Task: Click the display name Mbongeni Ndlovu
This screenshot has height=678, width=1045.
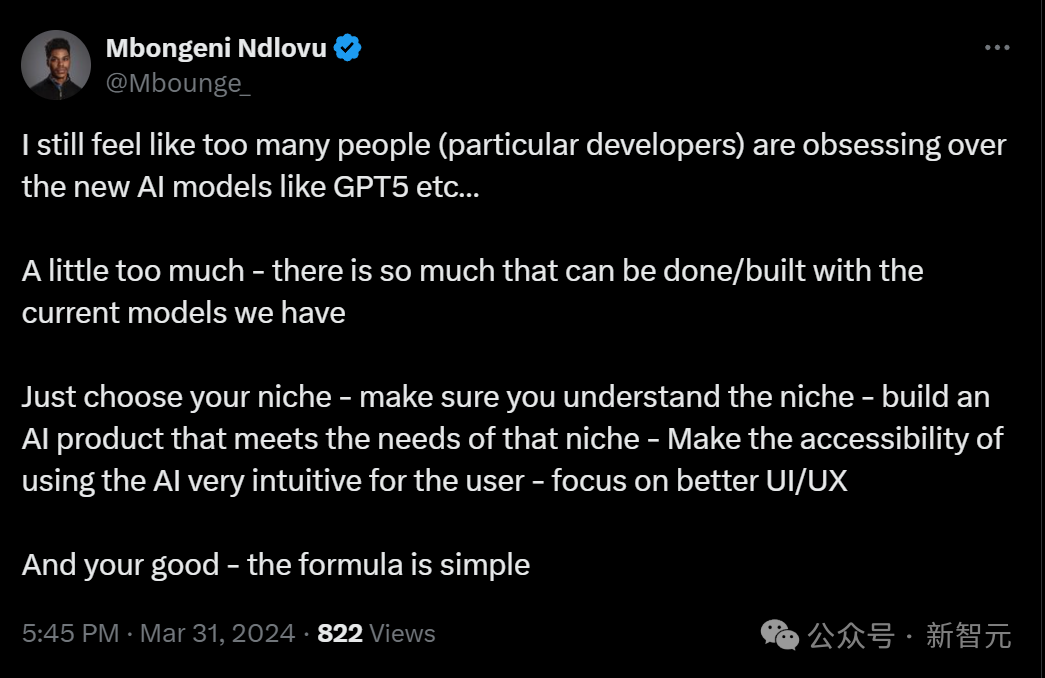Action: 216,47
